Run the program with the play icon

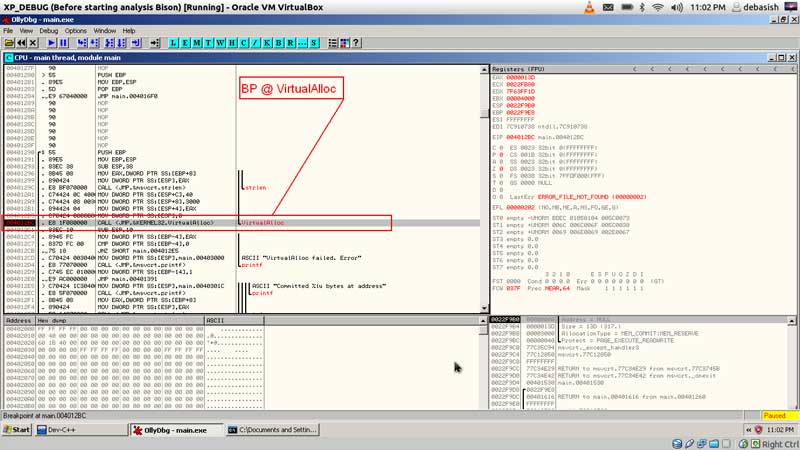pyautogui.click(x=52, y=43)
